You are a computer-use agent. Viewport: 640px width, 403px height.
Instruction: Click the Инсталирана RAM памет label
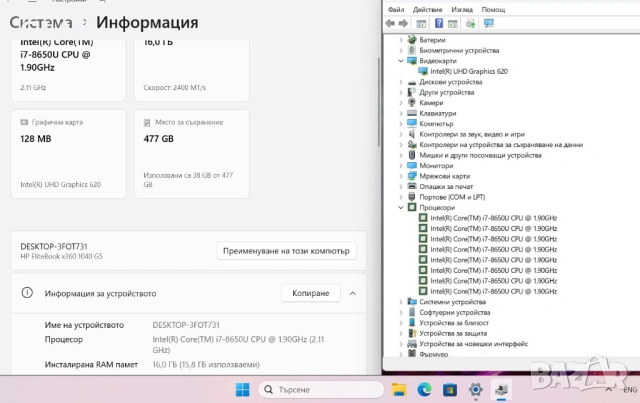91,364
